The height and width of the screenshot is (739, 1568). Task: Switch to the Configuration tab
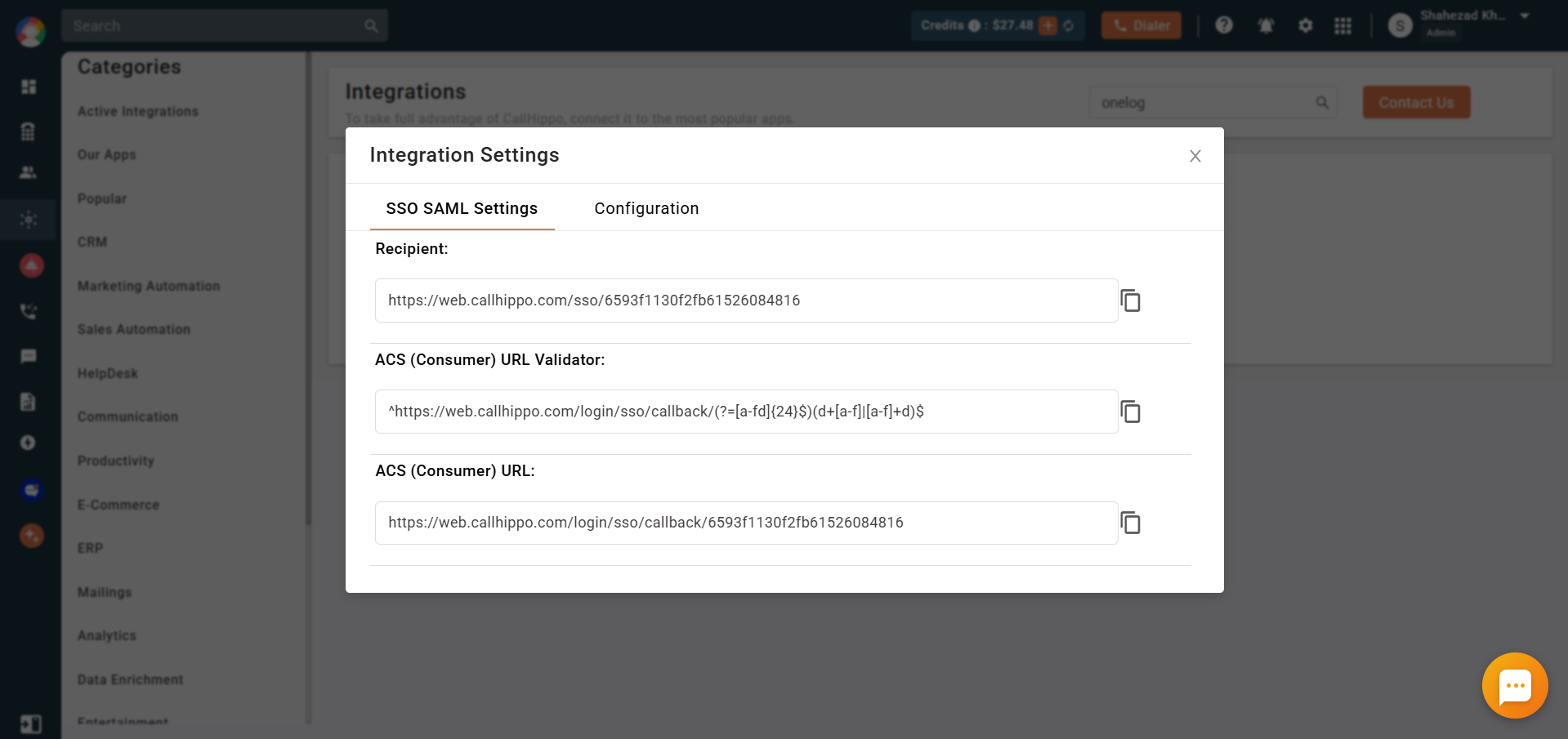(646, 208)
